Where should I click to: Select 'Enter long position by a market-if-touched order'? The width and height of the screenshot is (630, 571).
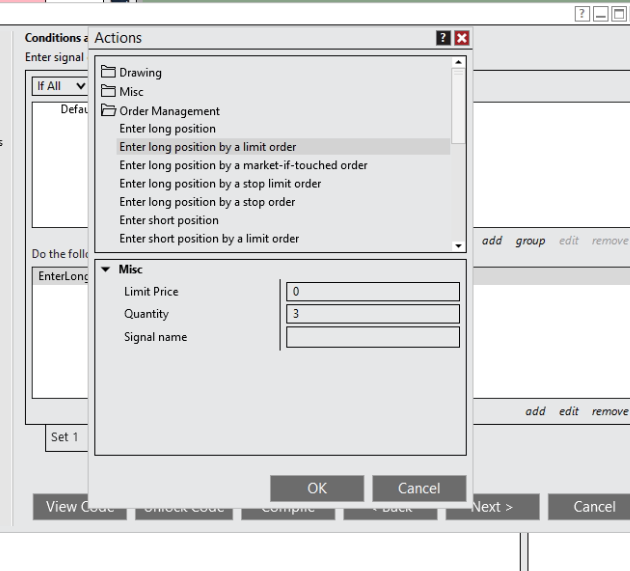[243, 165]
